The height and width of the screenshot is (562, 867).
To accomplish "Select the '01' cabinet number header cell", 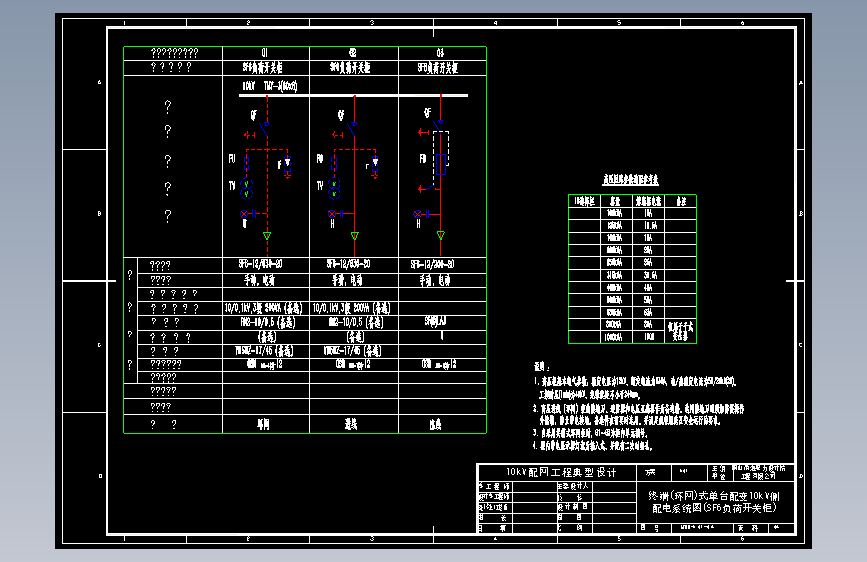I will pyautogui.click(x=265, y=53).
